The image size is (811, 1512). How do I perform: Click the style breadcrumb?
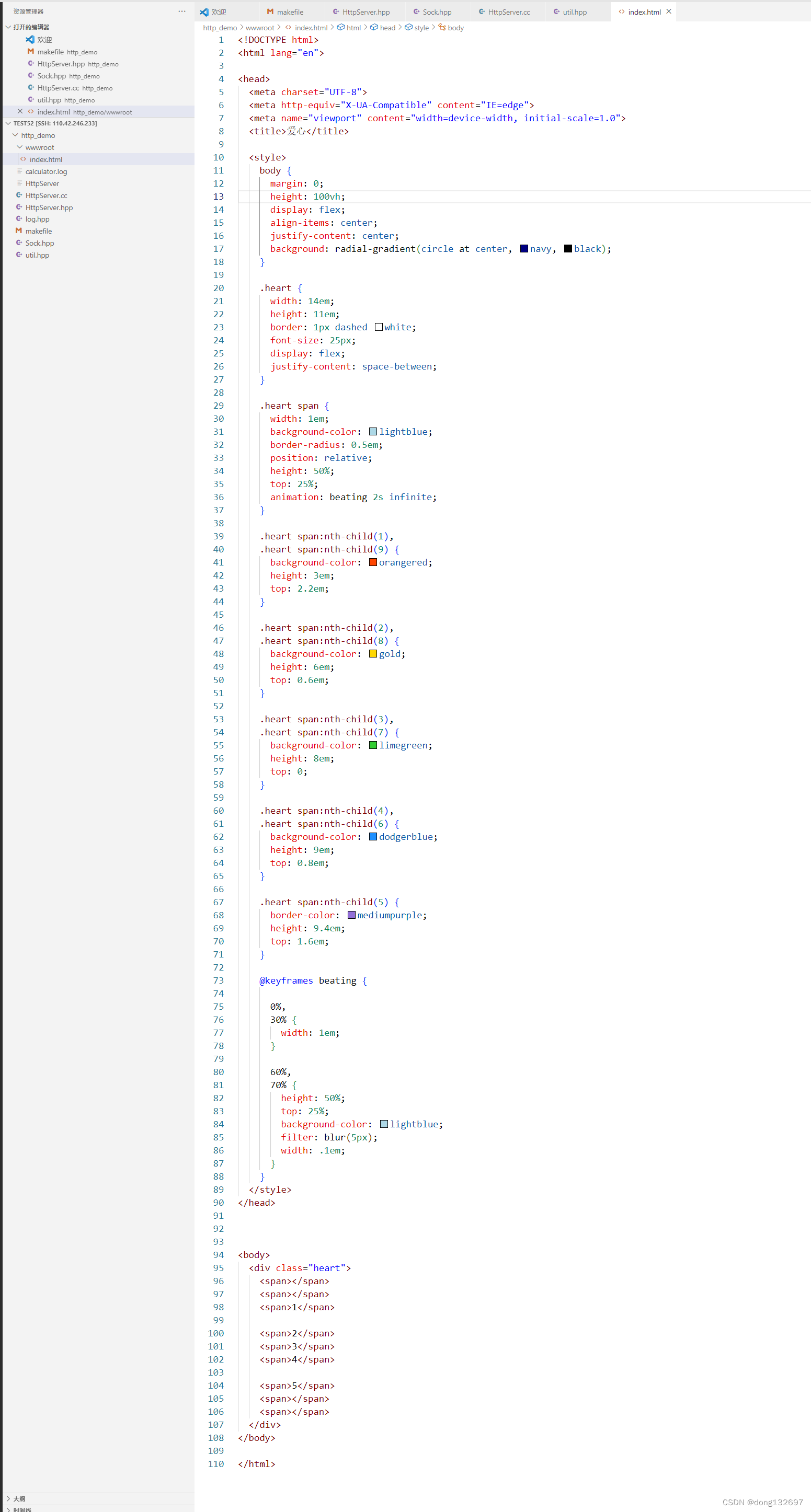tap(421, 28)
